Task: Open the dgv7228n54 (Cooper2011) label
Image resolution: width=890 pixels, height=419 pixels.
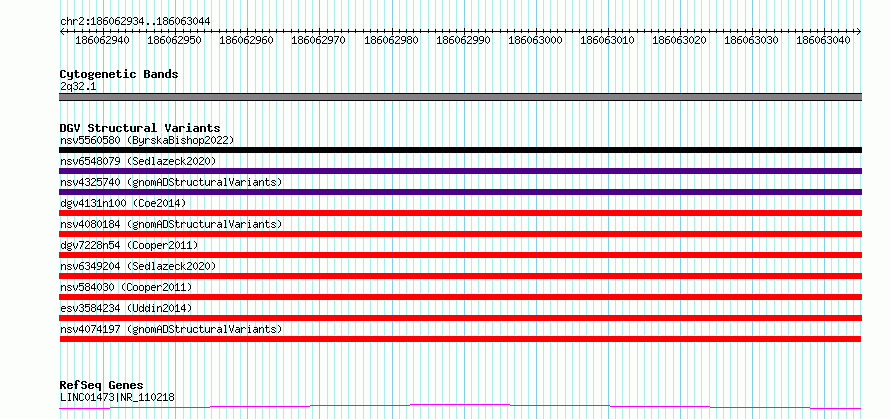Action: (129, 245)
